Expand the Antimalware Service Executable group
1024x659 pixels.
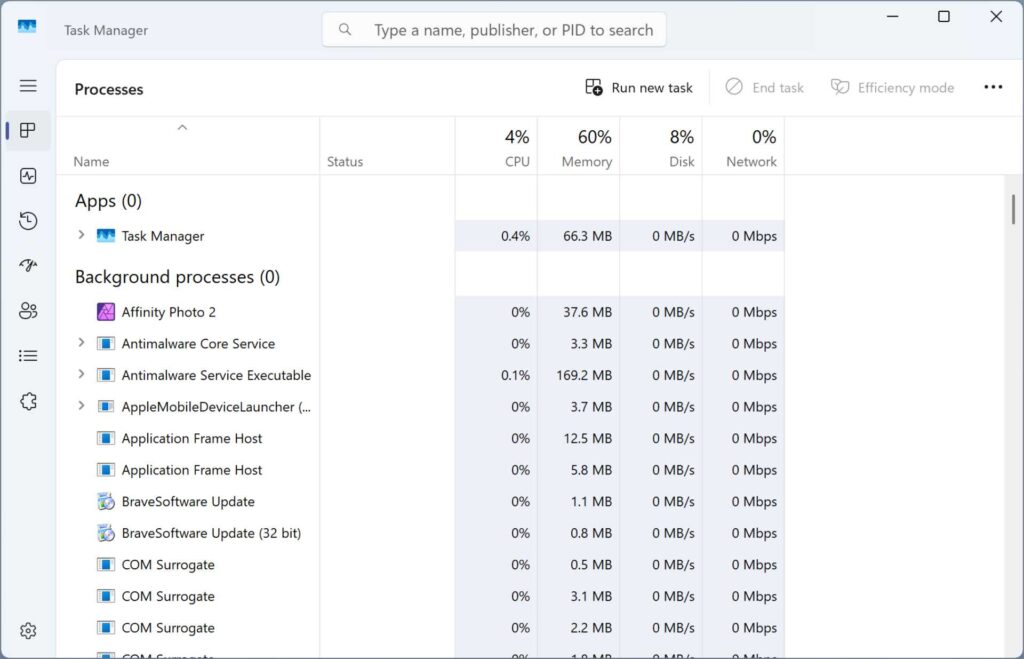pyautogui.click(x=81, y=375)
